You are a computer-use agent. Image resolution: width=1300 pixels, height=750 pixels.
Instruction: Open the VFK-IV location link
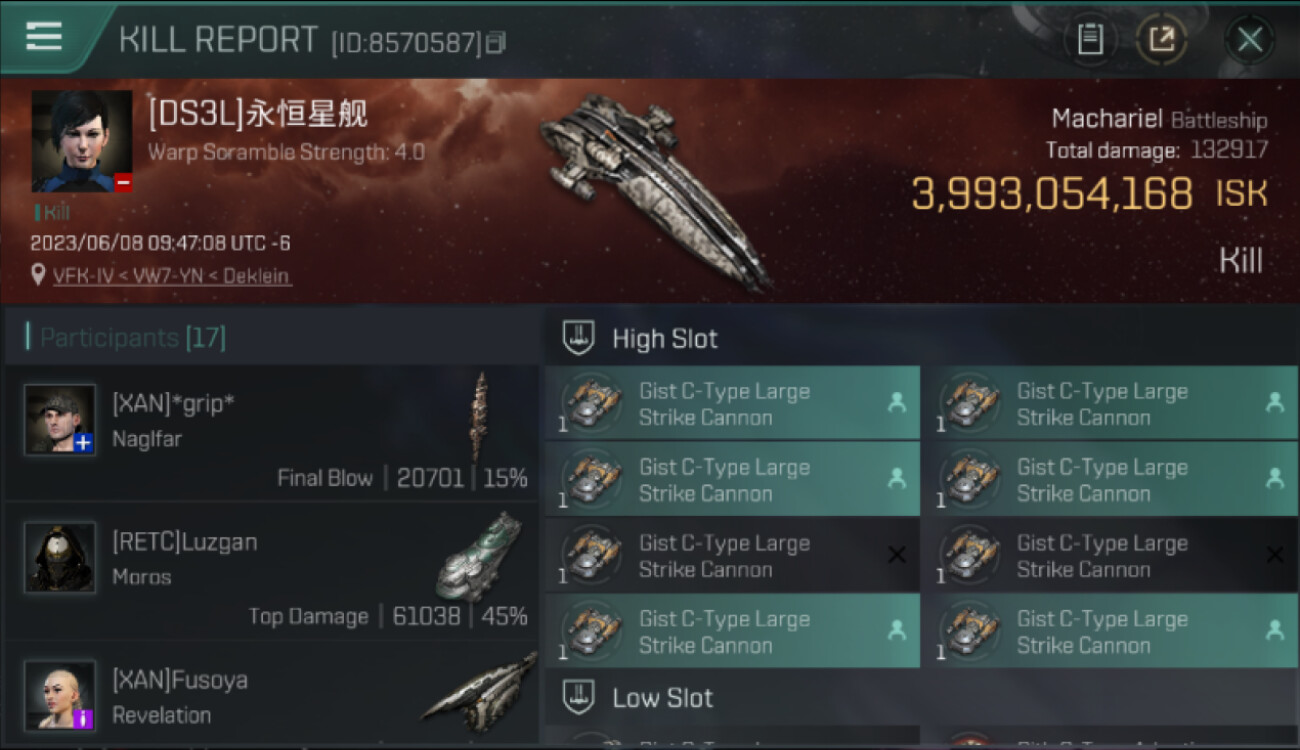172,276
